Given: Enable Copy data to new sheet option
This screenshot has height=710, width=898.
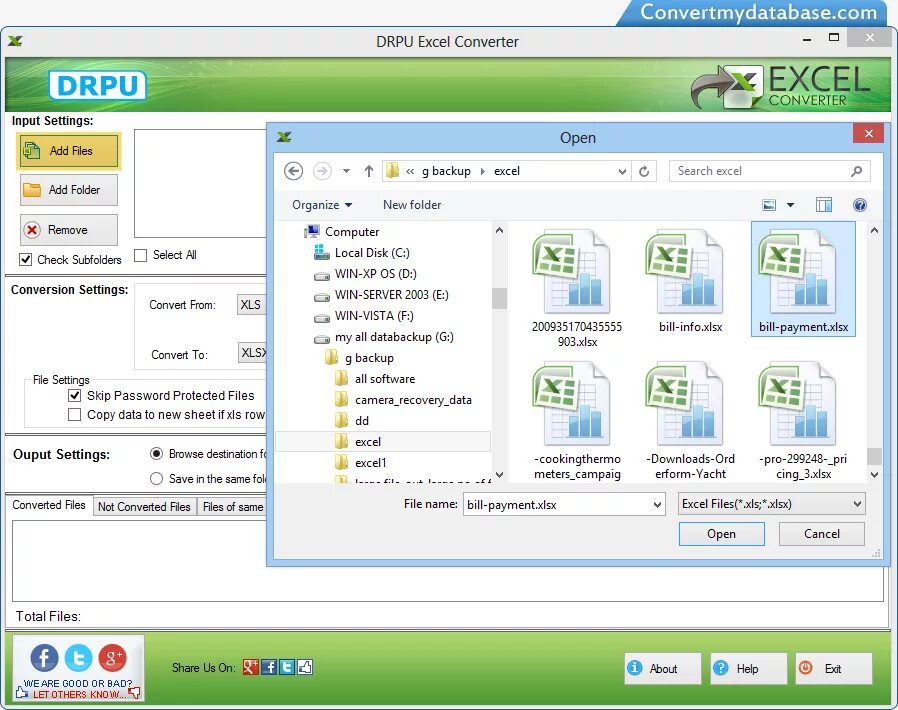Looking at the screenshot, I should pos(74,415).
